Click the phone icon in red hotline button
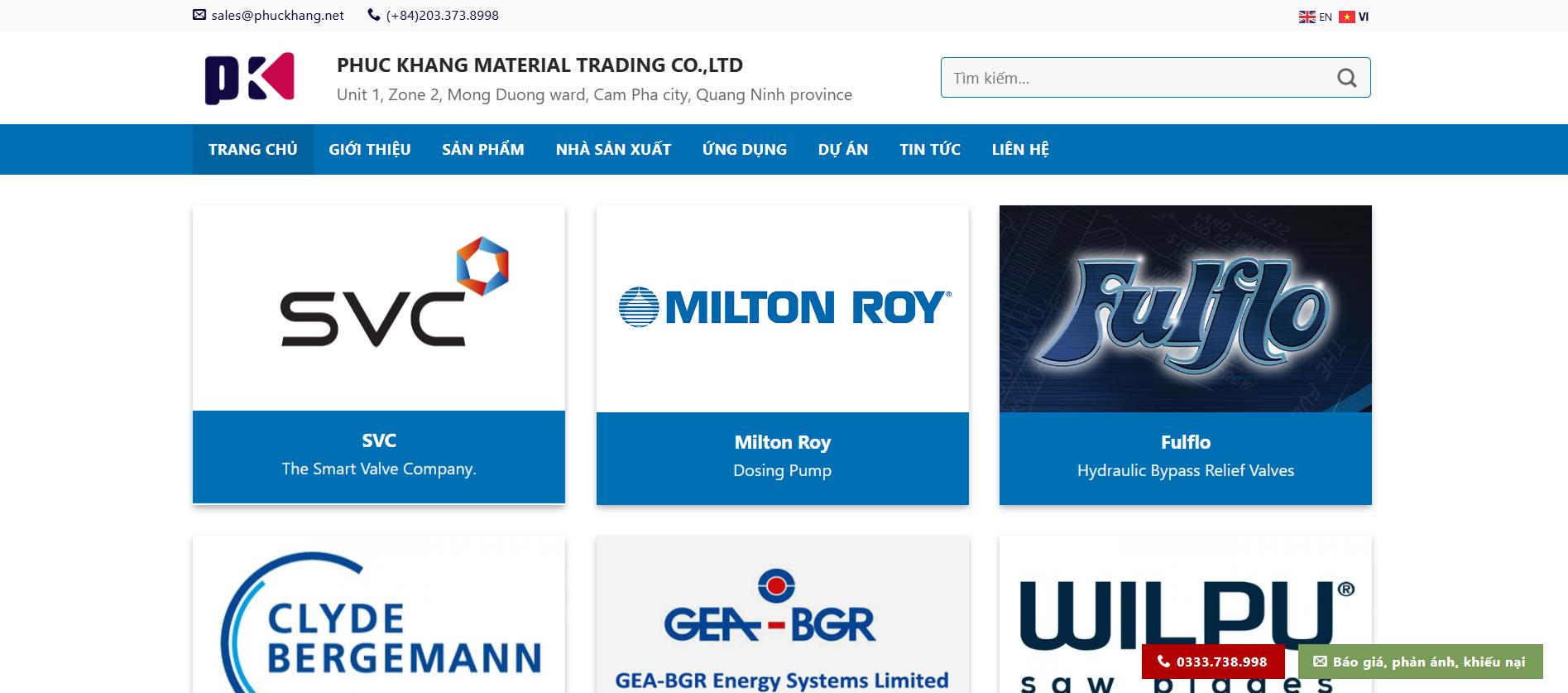The image size is (1568, 693). click(x=1163, y=662)
